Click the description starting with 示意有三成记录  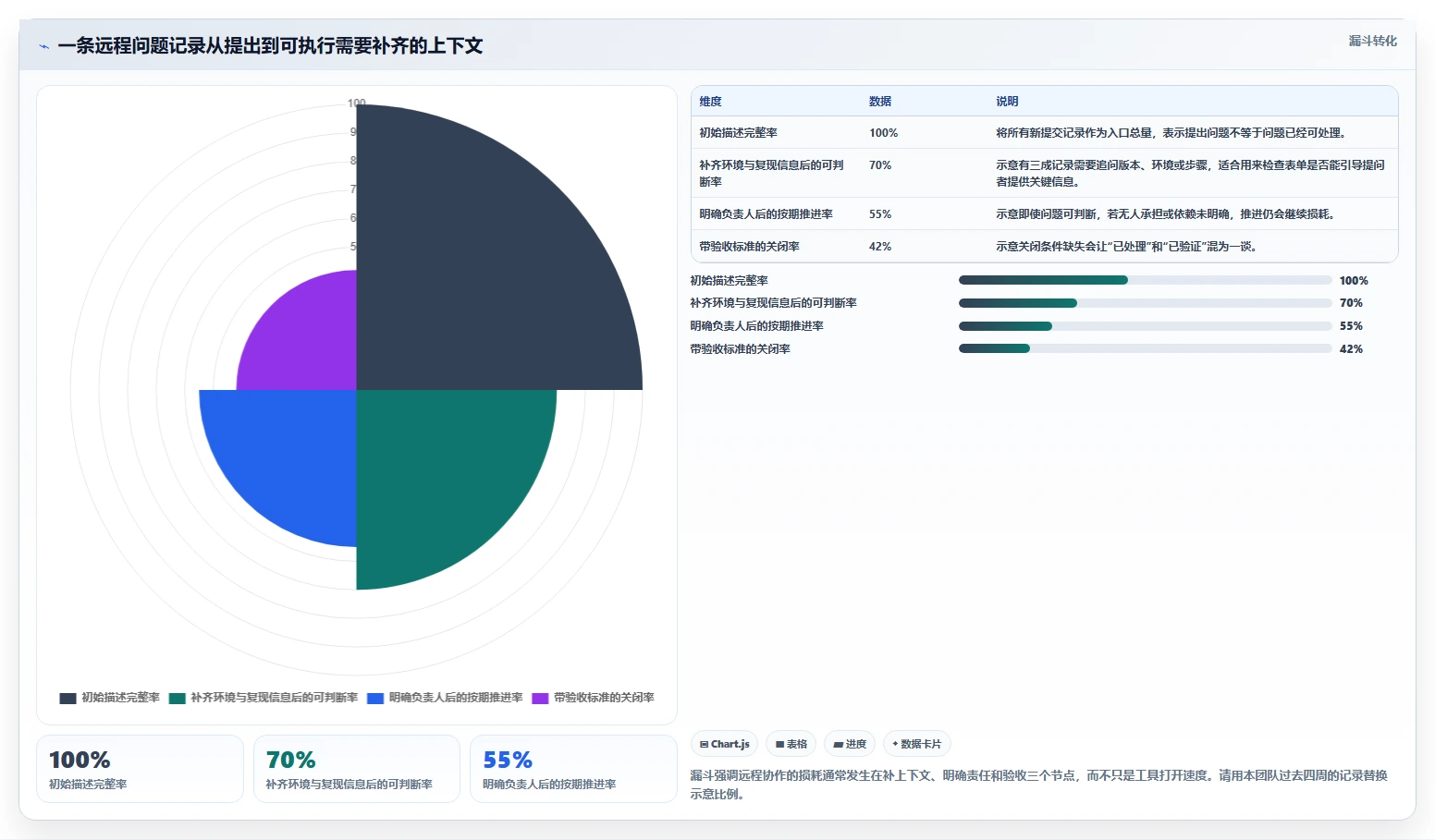tap(1191, 174)
